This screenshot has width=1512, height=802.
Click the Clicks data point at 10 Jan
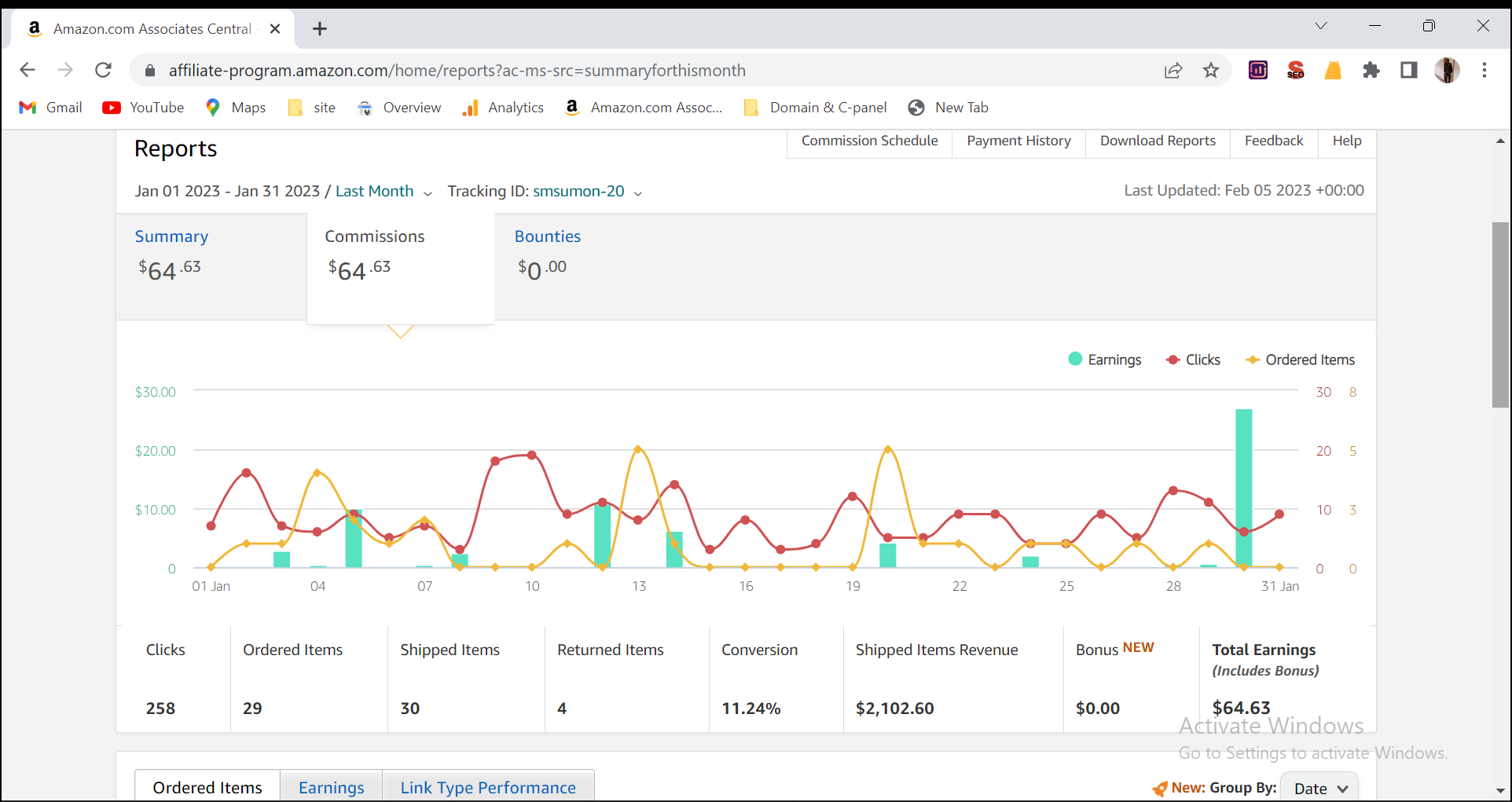[532, 456]
